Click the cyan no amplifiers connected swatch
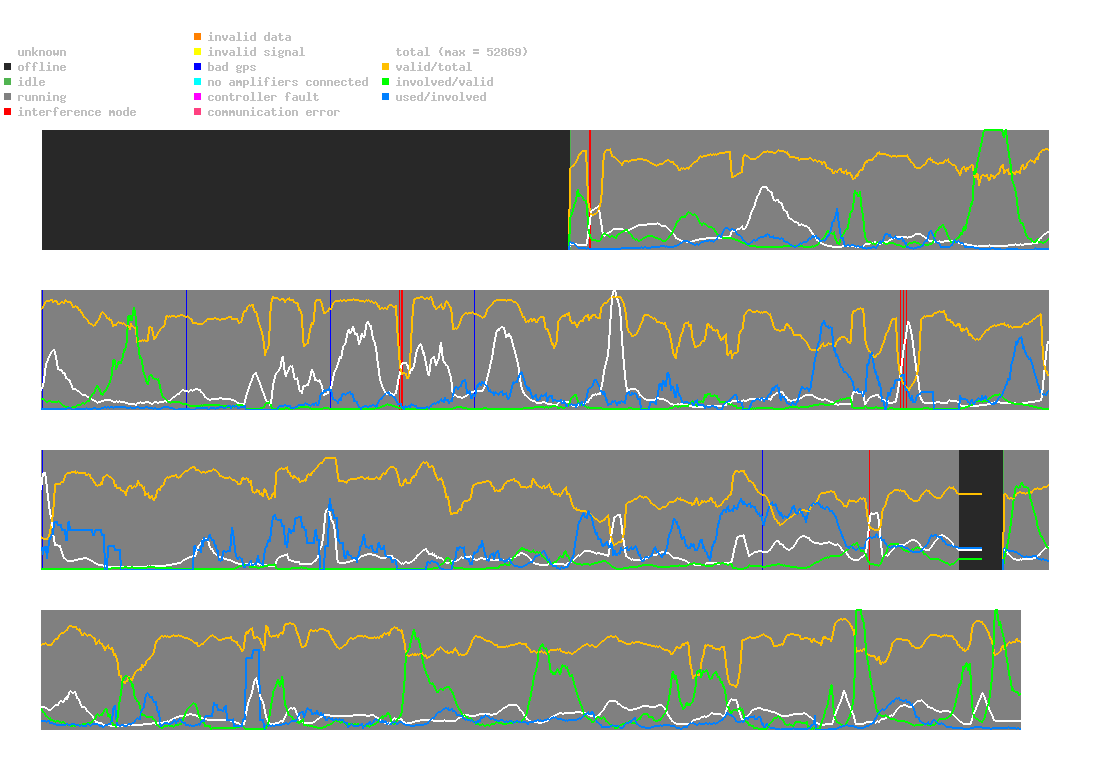The width and height of the screenshot is (1095, 764). pos(198,82)
